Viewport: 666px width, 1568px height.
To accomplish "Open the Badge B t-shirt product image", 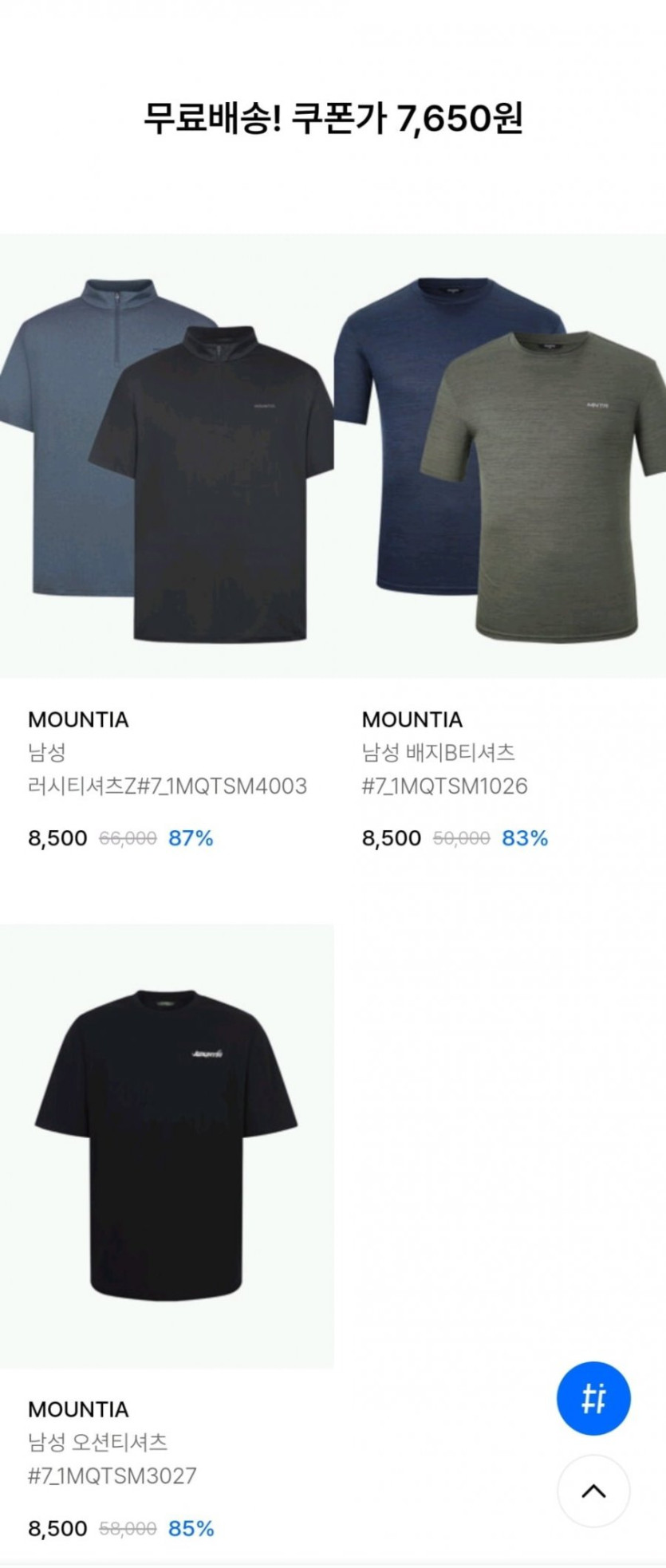I will click(500, 455).
